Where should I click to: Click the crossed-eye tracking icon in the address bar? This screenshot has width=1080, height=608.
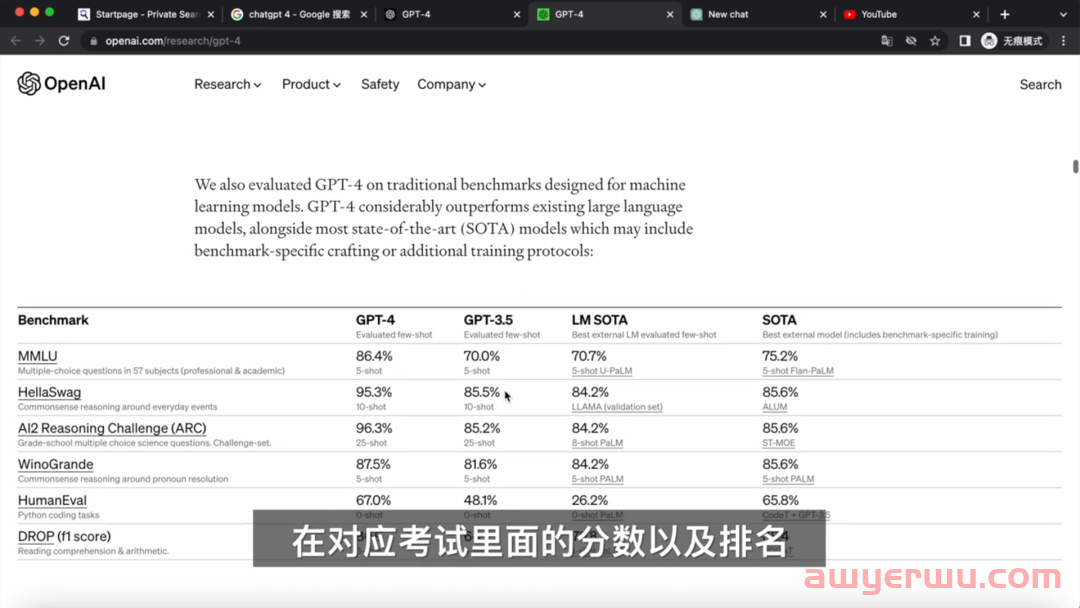pyautogui.click(x=911, y=41)
